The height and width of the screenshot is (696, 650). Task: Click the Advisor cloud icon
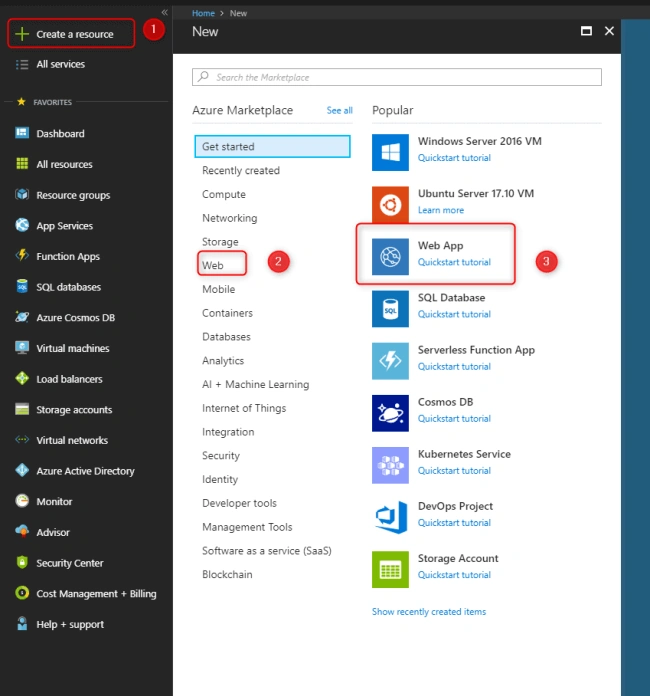(22, 531)
